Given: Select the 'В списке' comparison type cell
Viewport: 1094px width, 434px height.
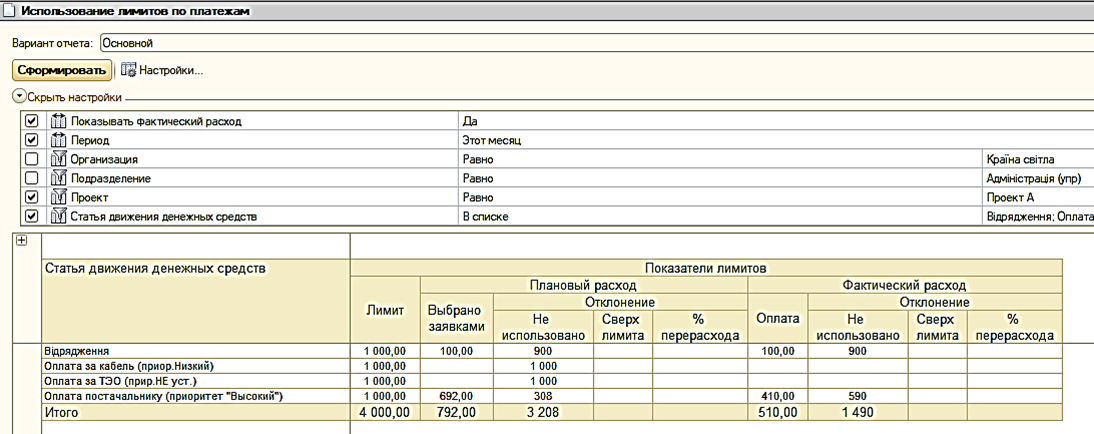Looking at the screenshot, I should (x=720, y=216).
